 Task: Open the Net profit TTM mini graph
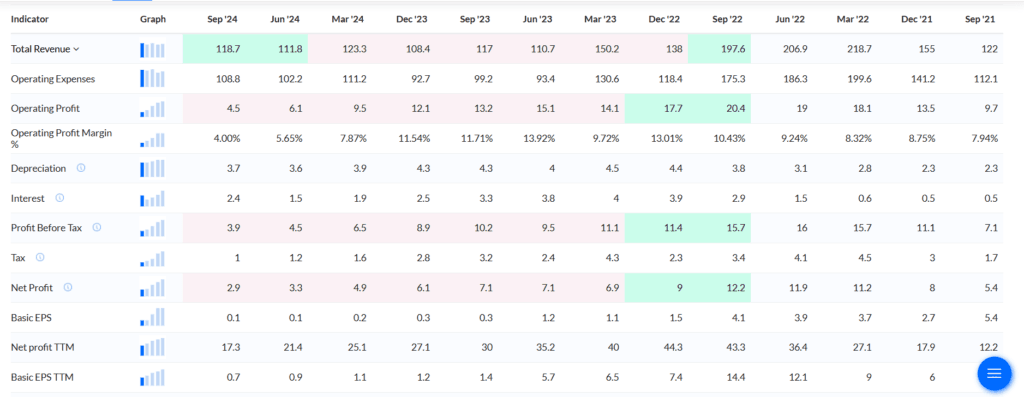(152, 347)
